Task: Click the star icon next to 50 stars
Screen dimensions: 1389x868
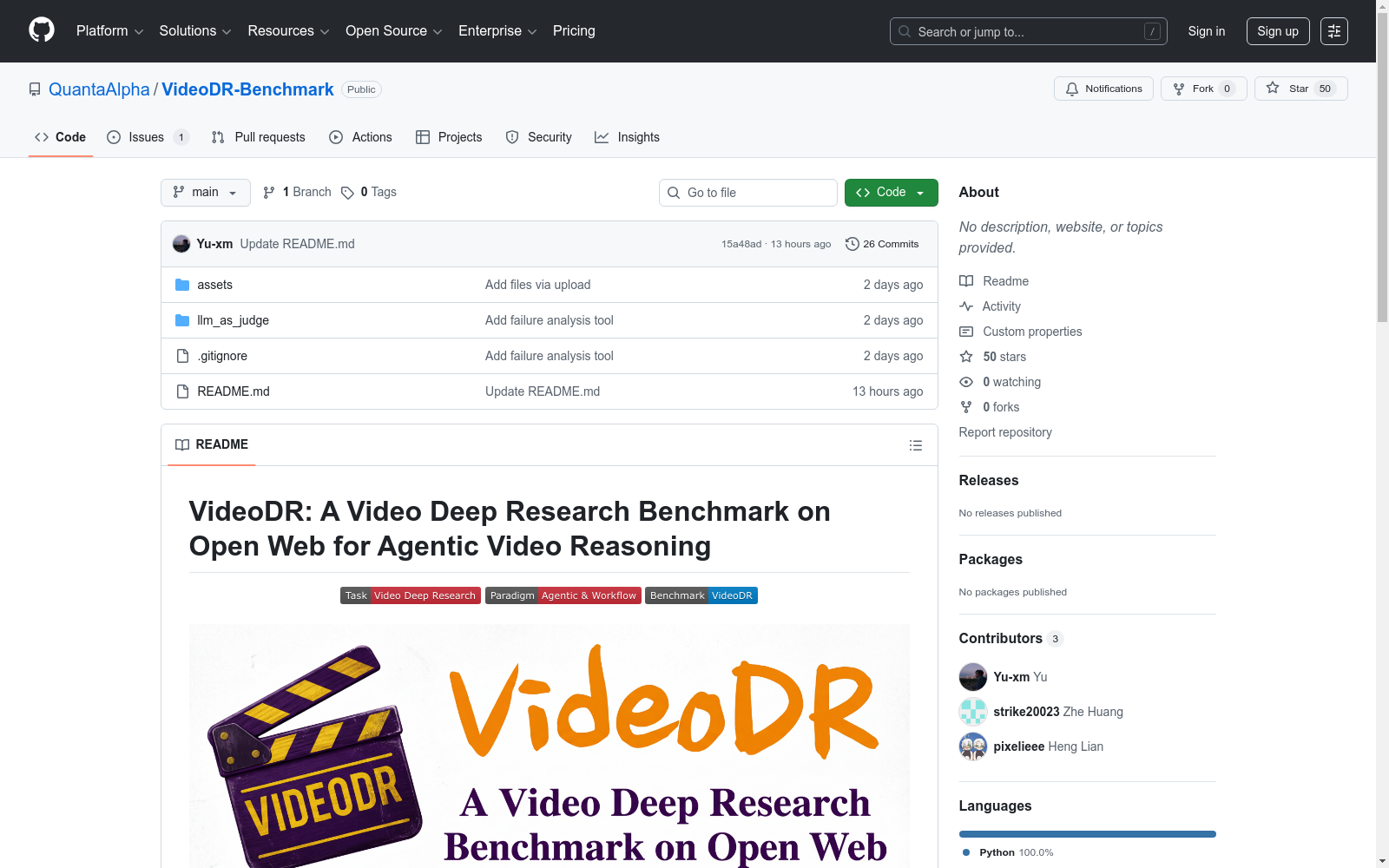Action: (x=966, y=357)
